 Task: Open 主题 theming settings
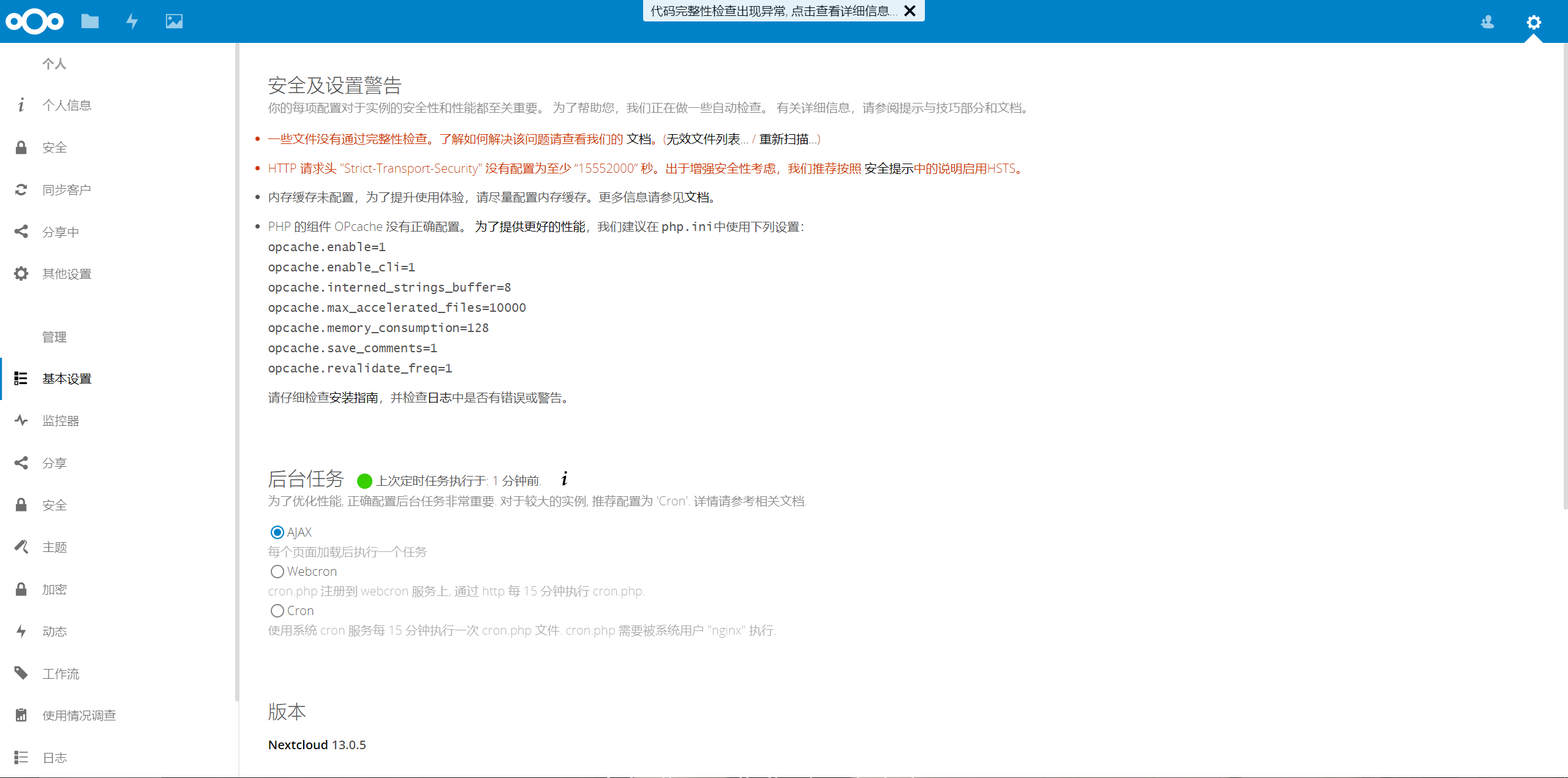point(55,547)
